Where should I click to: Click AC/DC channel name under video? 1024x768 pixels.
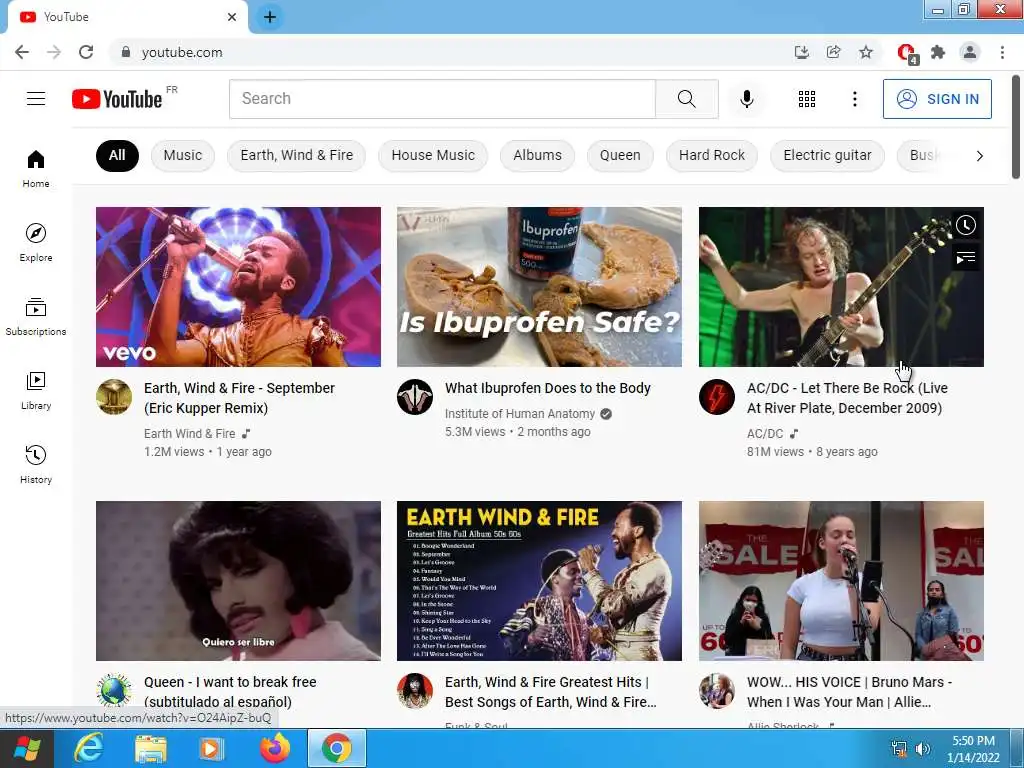[x=765, y=433]
